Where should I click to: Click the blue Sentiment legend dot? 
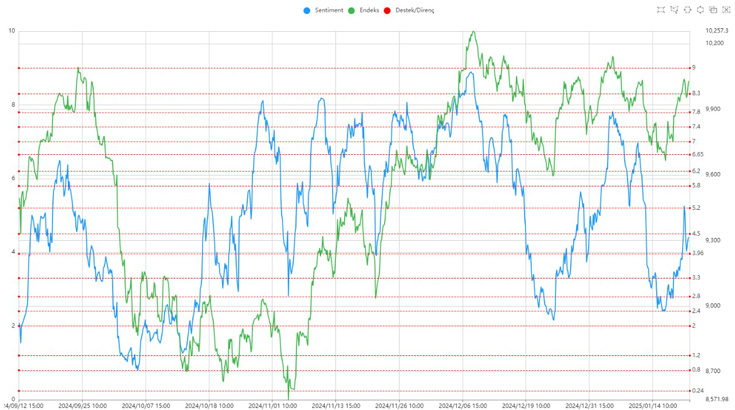306,10
